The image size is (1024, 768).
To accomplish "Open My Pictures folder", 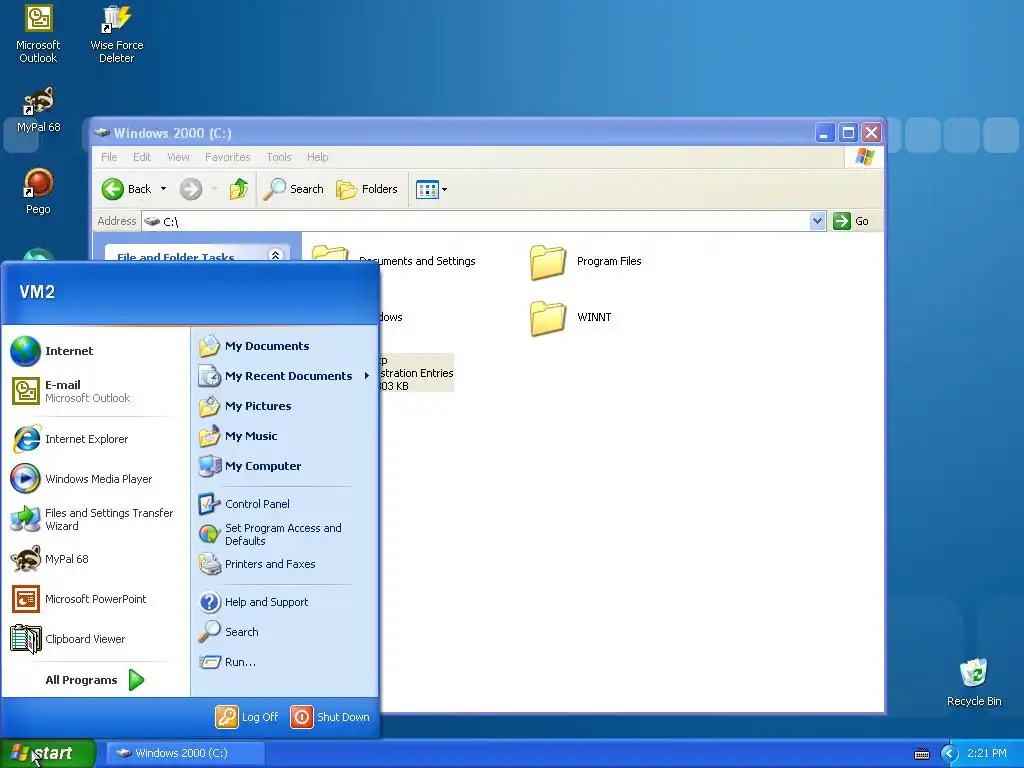I will point(285,406).
